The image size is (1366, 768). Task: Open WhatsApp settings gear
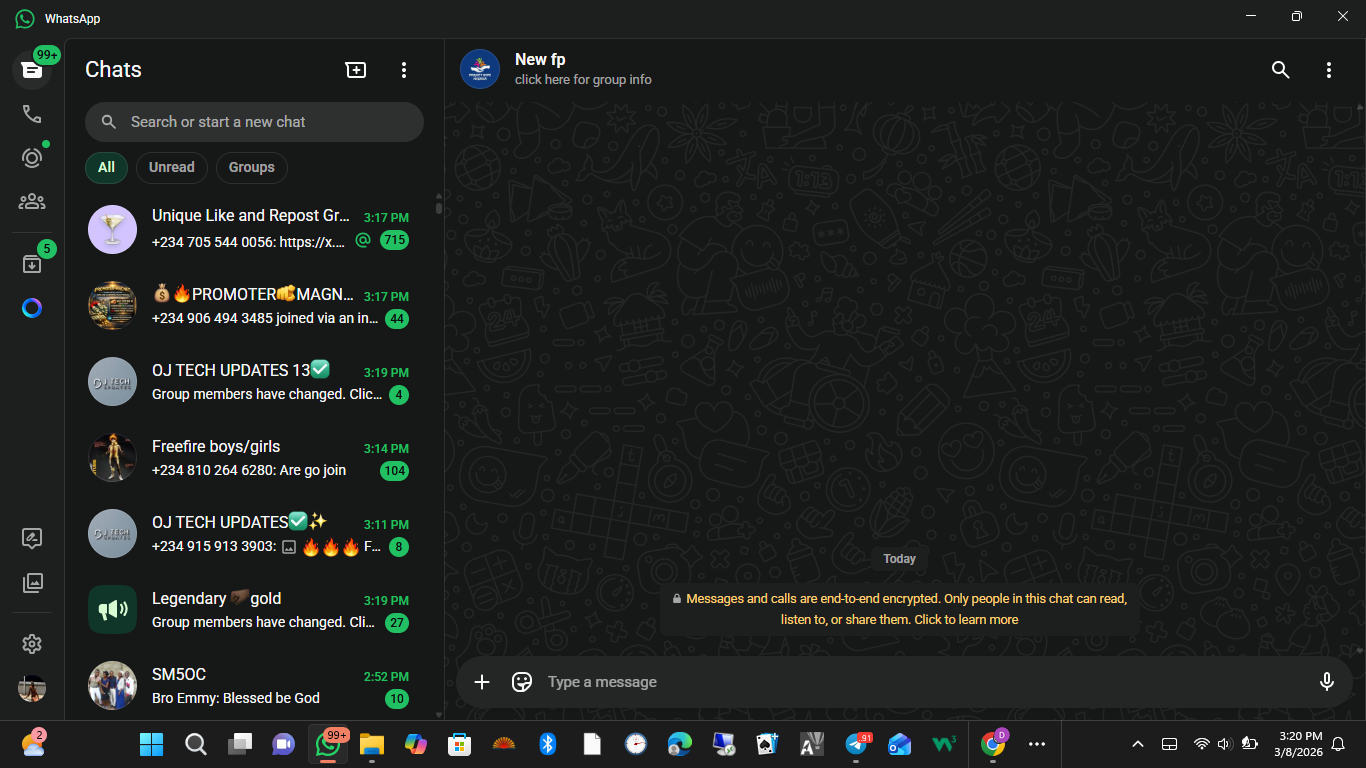tap(32, 644)
